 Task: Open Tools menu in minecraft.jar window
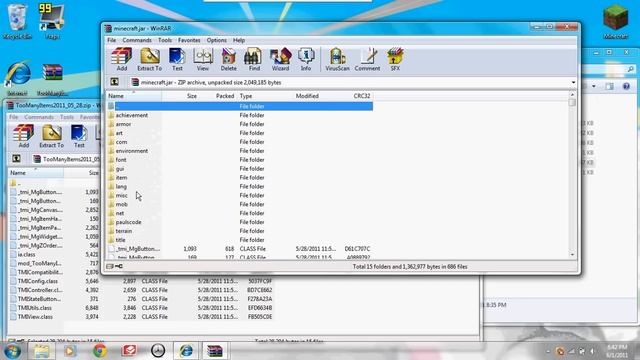(165, 40)
